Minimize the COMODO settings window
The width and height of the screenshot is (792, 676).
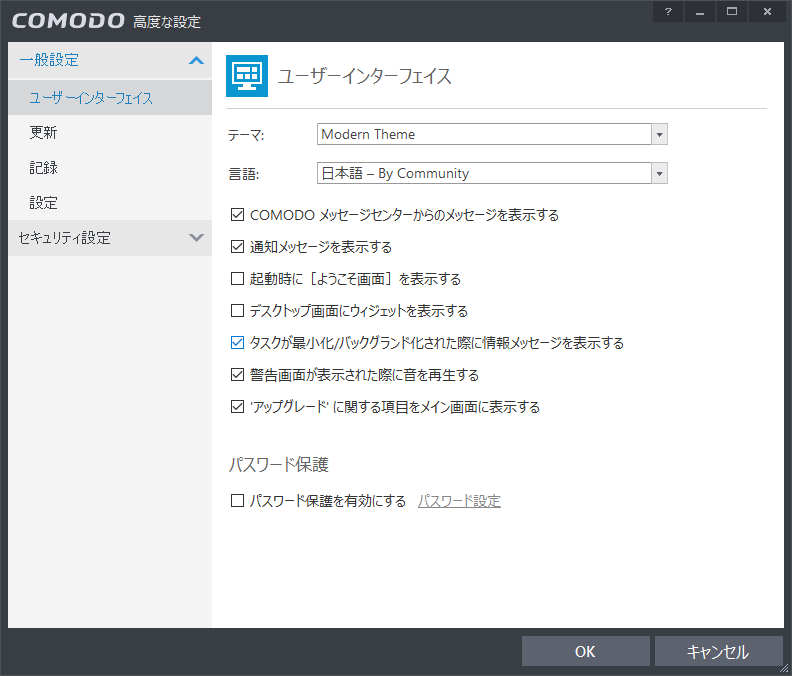tap(700, 12)
